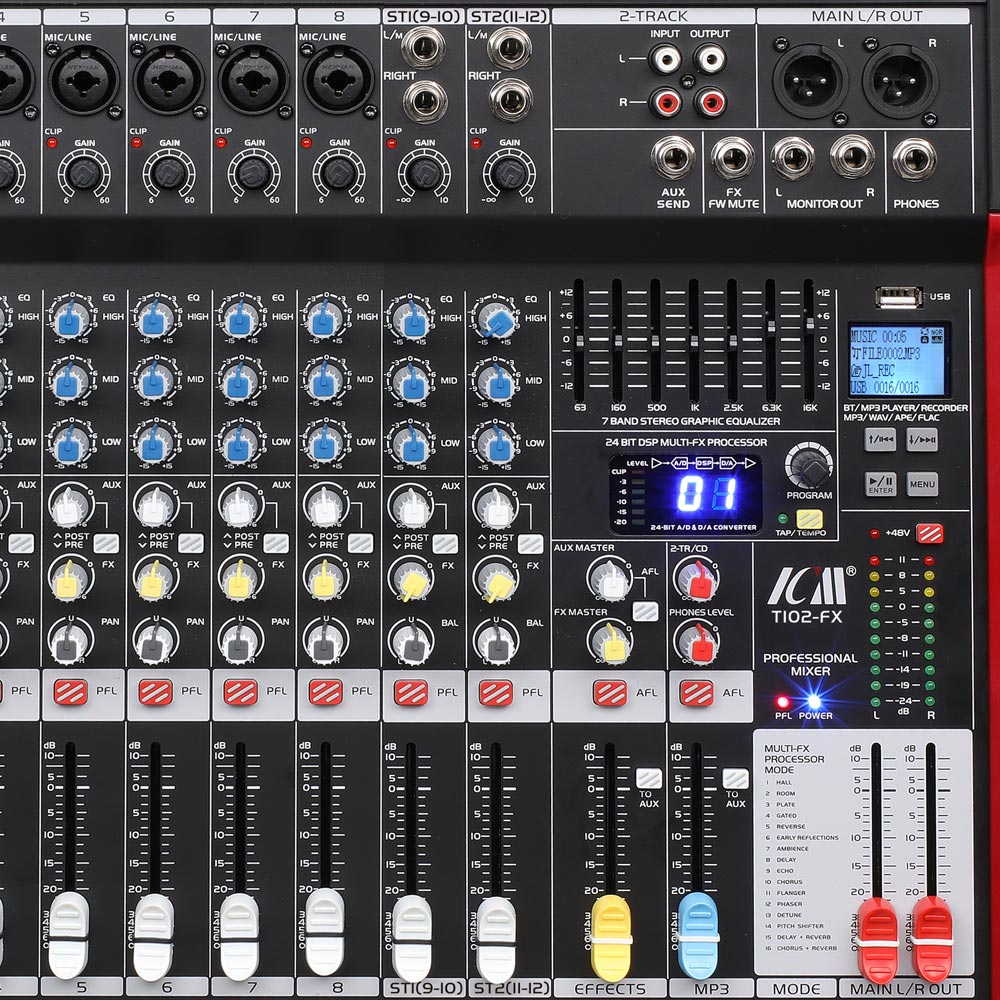The image size is (1000, 1000).
Task: Click the PHONES output jack
Action: [915, 159]
